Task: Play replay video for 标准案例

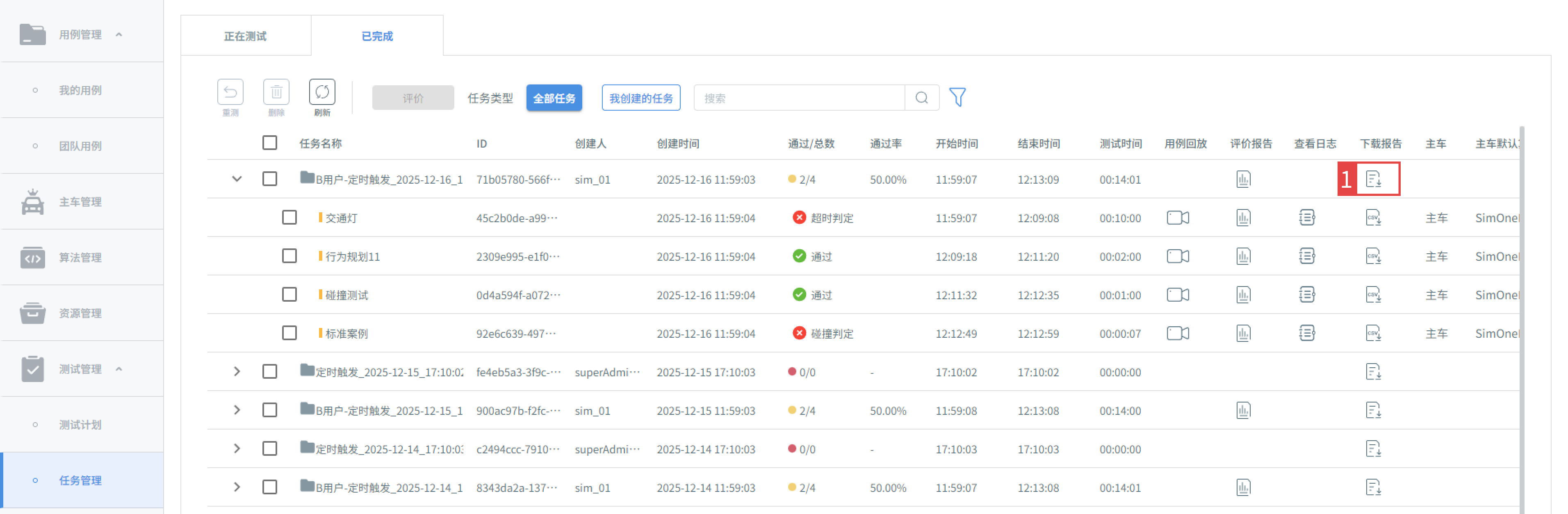Action: (1178, 333)
